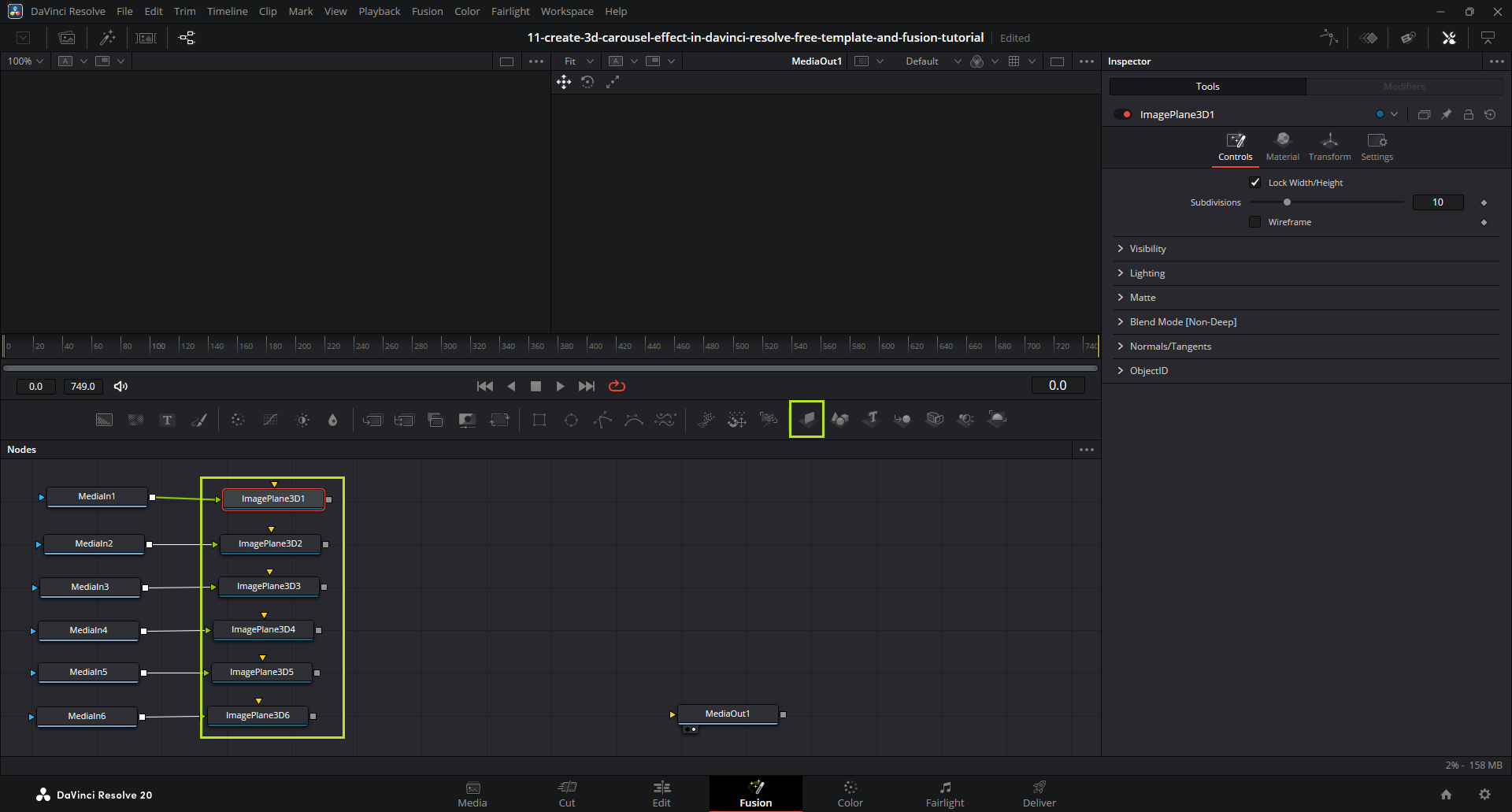The width and height of the screenshot is (1512, 812).
Task: Uncheck the Lock Width/Height checkbox
Action: pos(1255,183)
